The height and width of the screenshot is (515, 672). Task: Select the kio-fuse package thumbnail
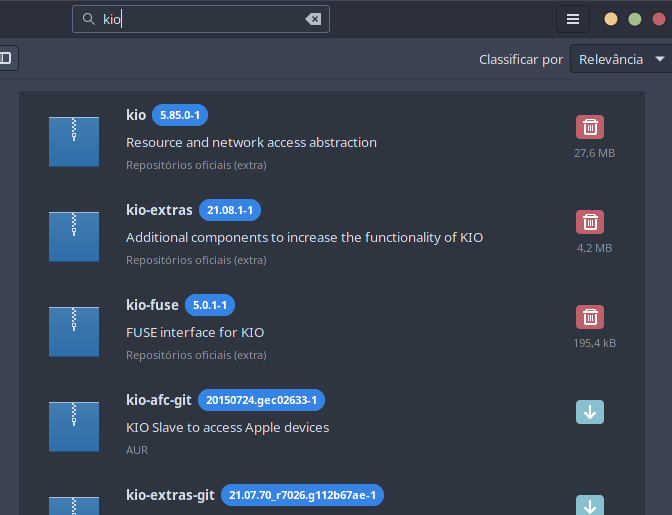[x=74, y=331]
